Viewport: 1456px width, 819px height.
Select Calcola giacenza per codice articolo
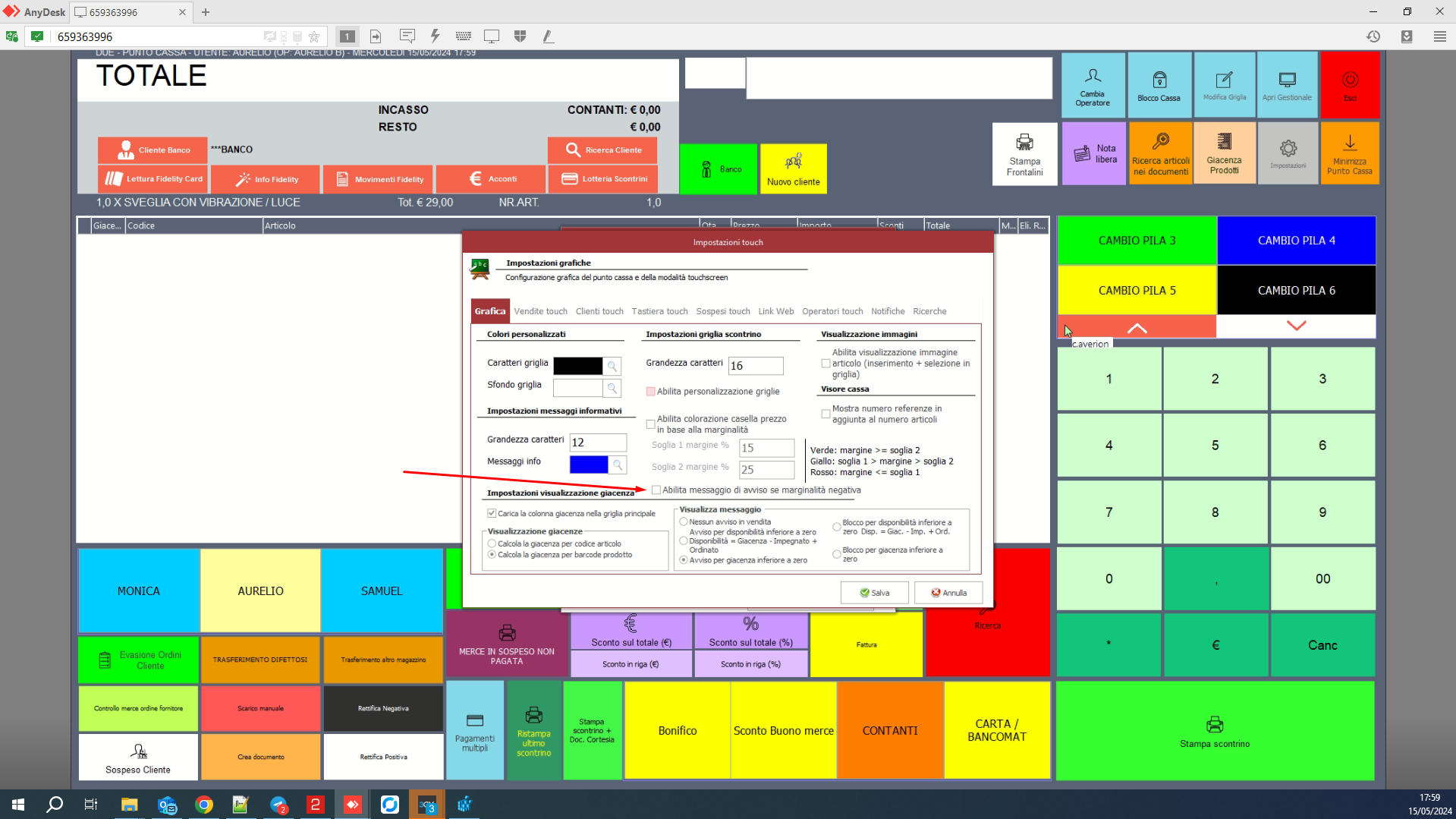(x=492, y=544)
